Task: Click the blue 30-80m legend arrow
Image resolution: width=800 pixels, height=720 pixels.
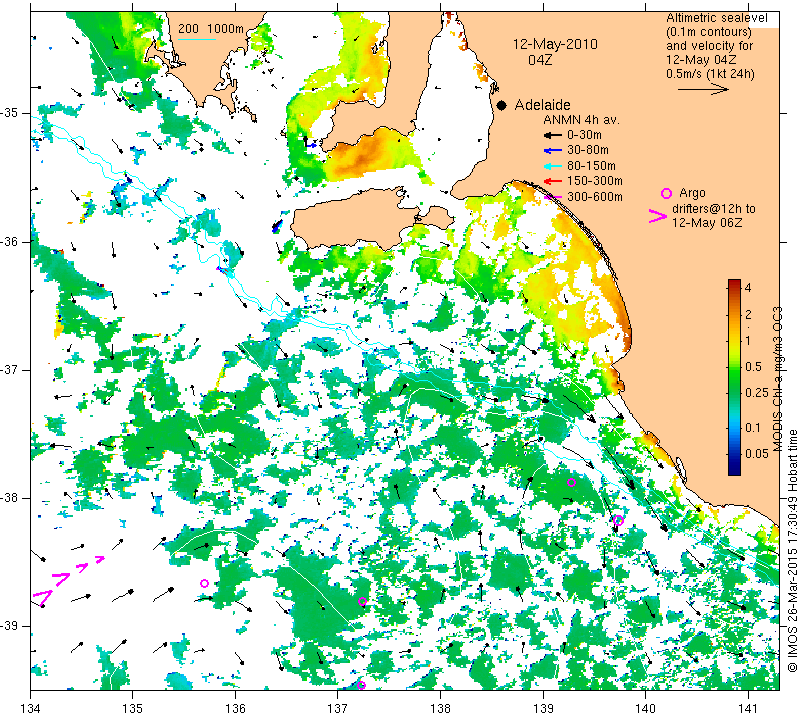Action: coord(553,151)
